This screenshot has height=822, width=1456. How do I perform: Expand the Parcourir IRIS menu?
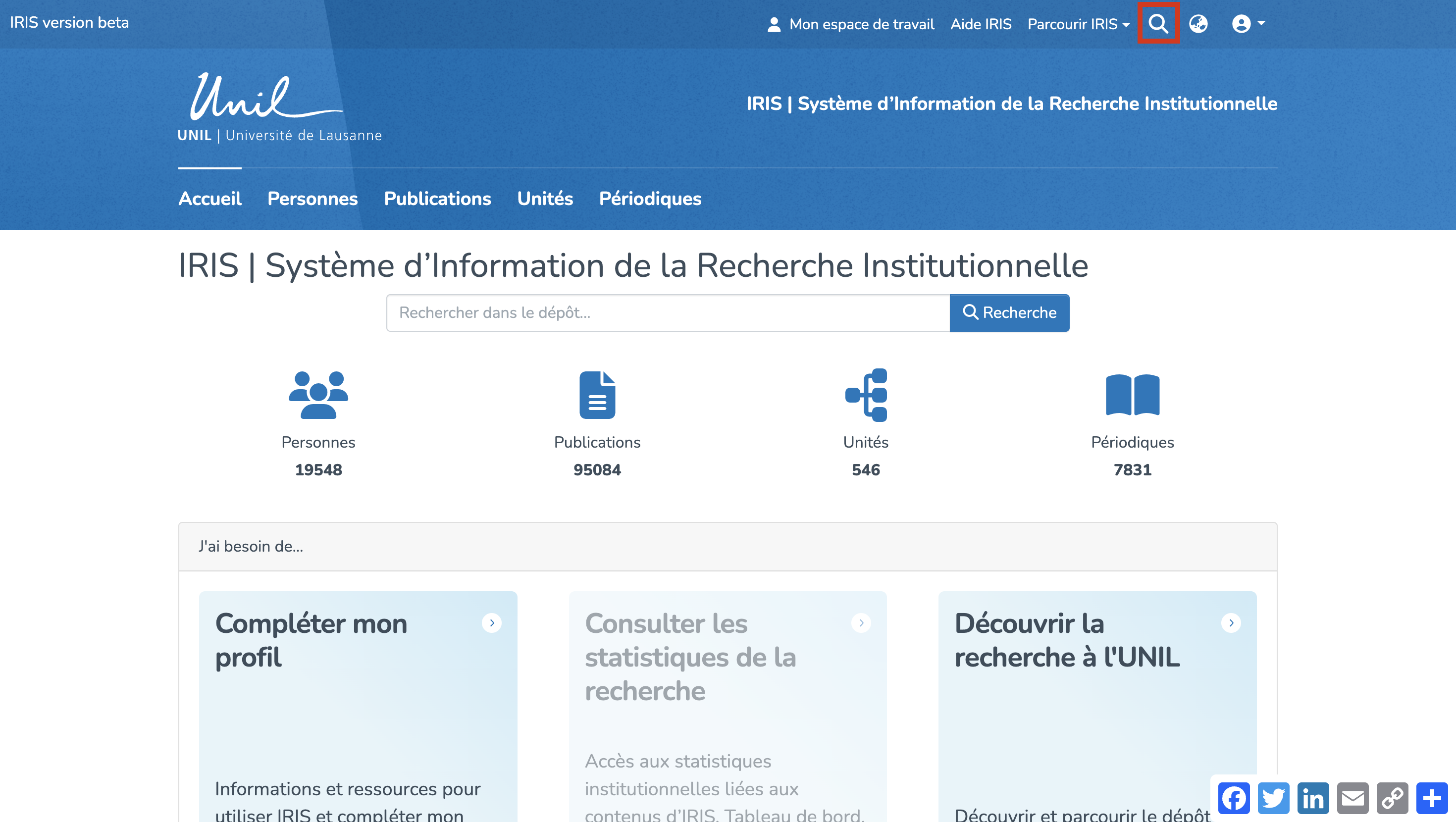(1078, 24)
